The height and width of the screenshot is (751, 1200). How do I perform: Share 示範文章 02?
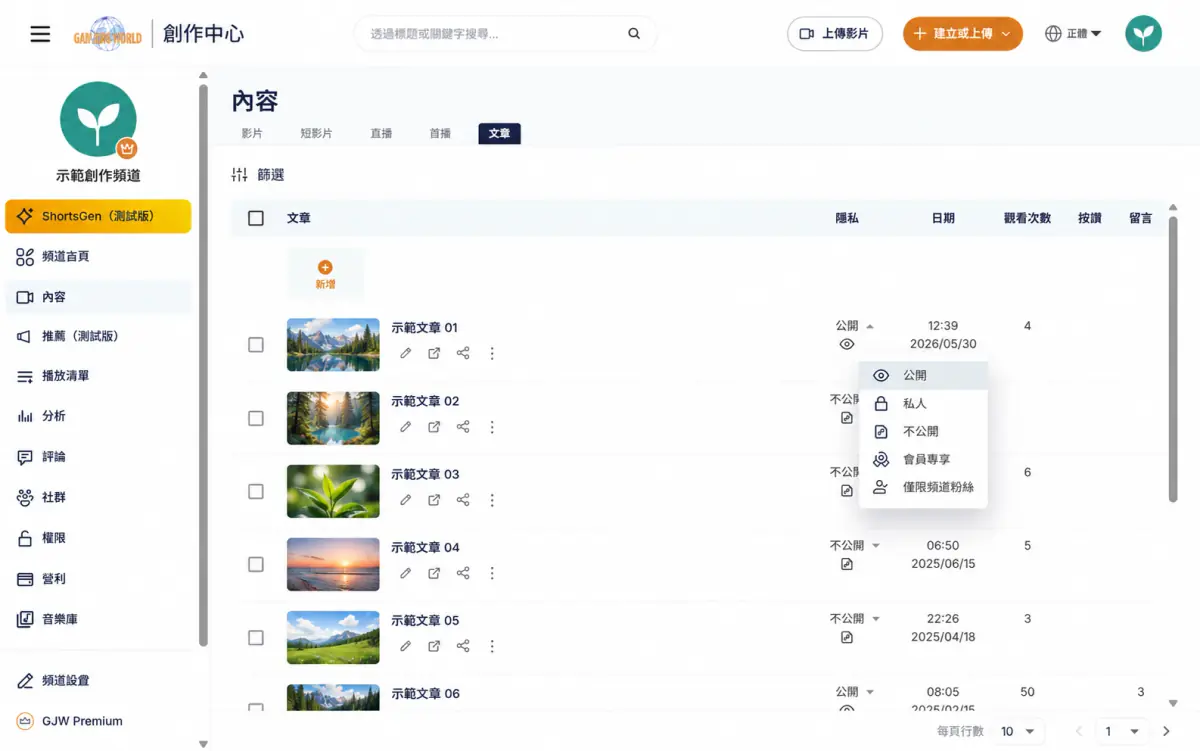(463, 427)
